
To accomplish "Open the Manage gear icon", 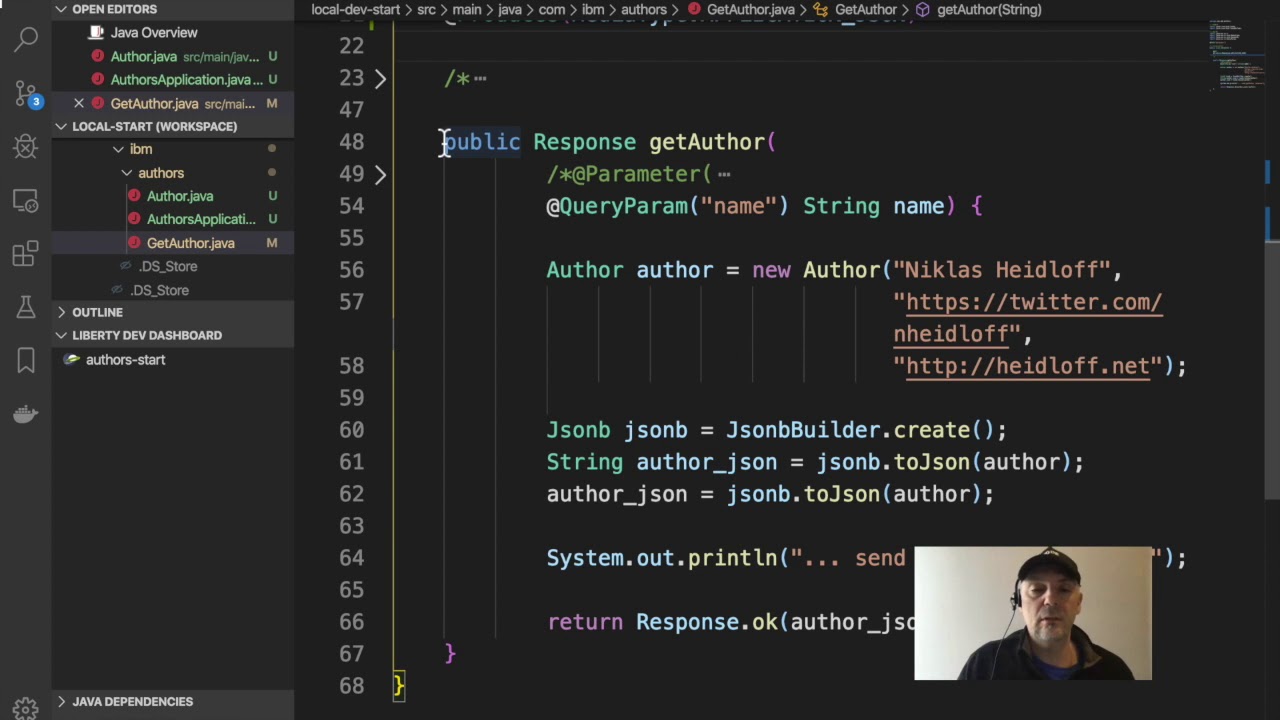I will (26, 707).
